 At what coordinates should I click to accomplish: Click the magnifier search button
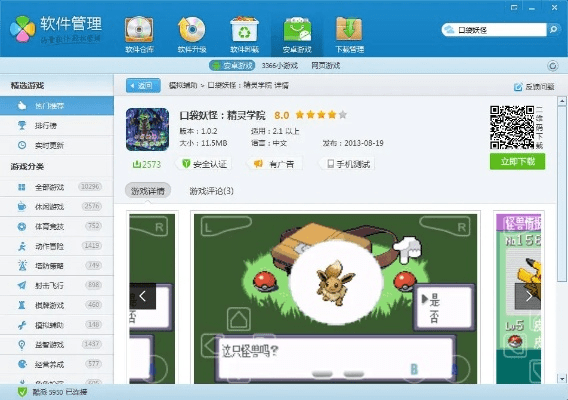553,30
